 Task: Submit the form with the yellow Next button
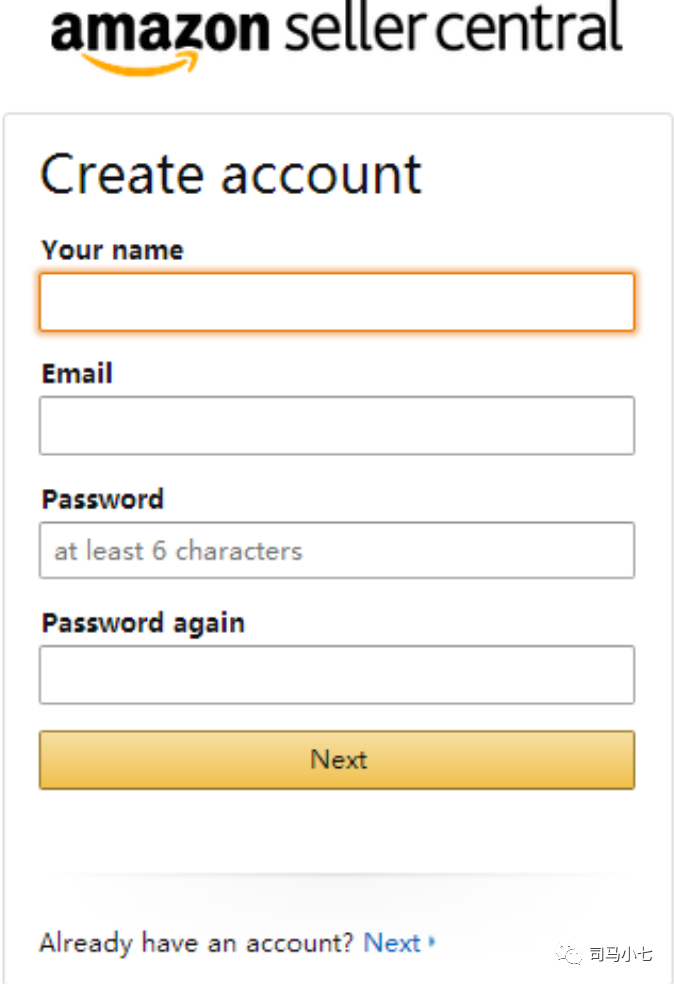pos(337,759)
